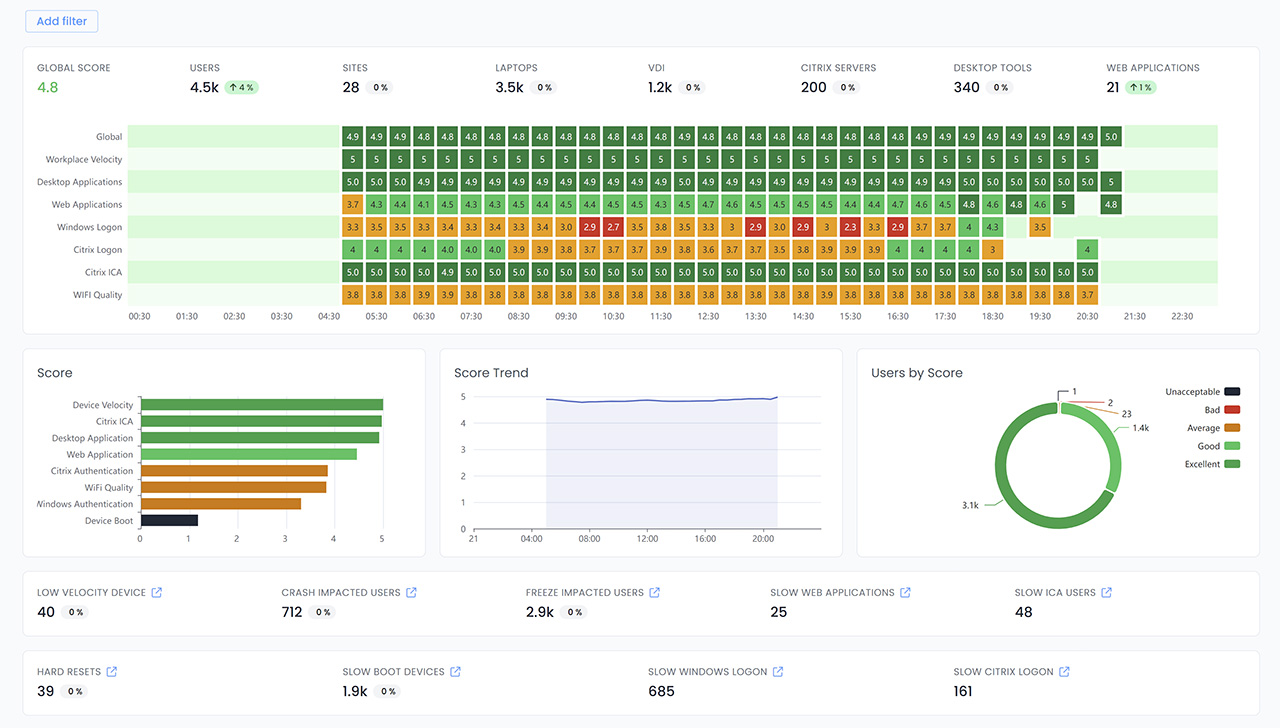
Task: Click the Web Applications 1% trend badge
Action: [x=1140, y=88]
